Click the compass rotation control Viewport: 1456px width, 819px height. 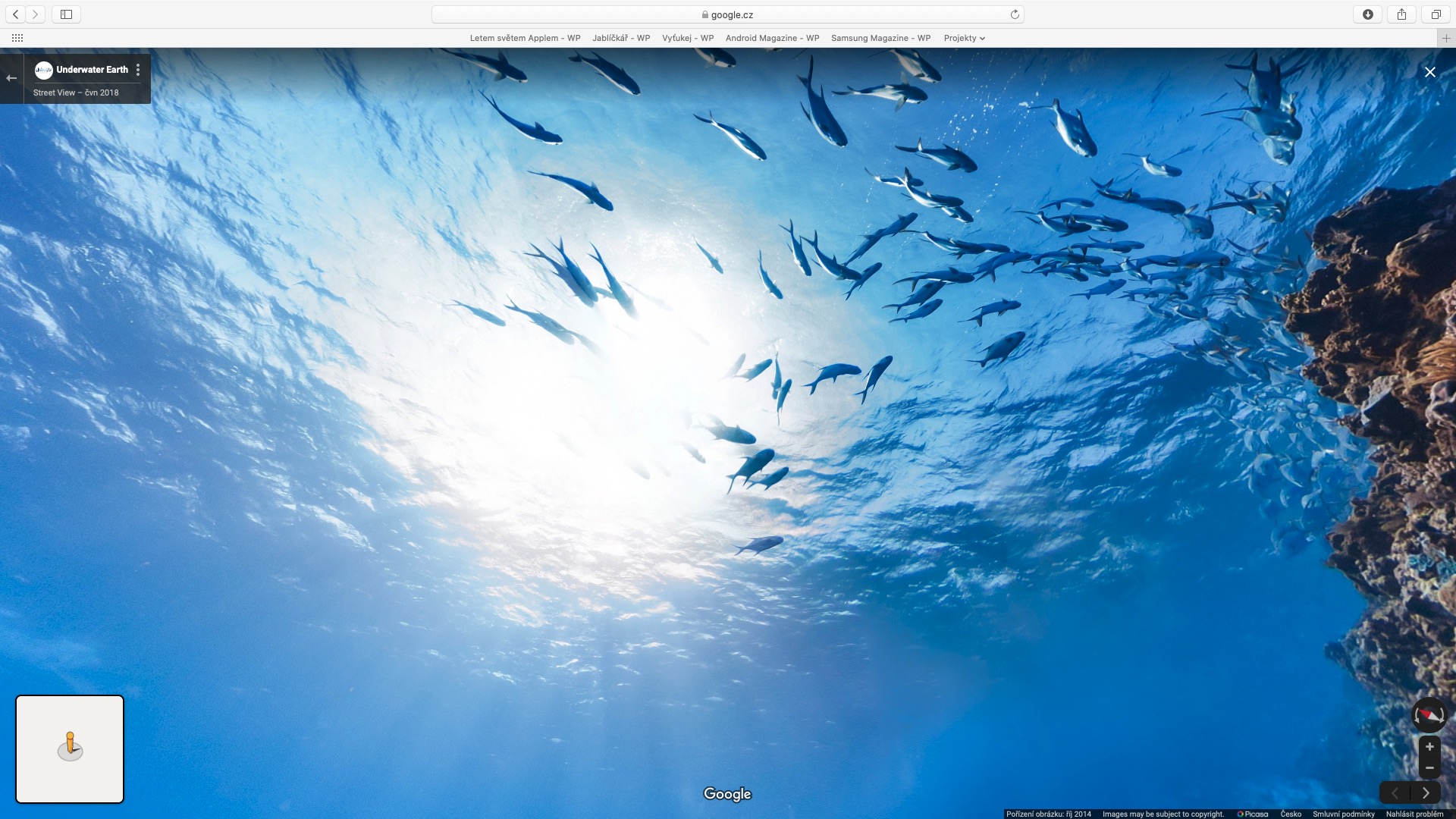[1429, 715]
